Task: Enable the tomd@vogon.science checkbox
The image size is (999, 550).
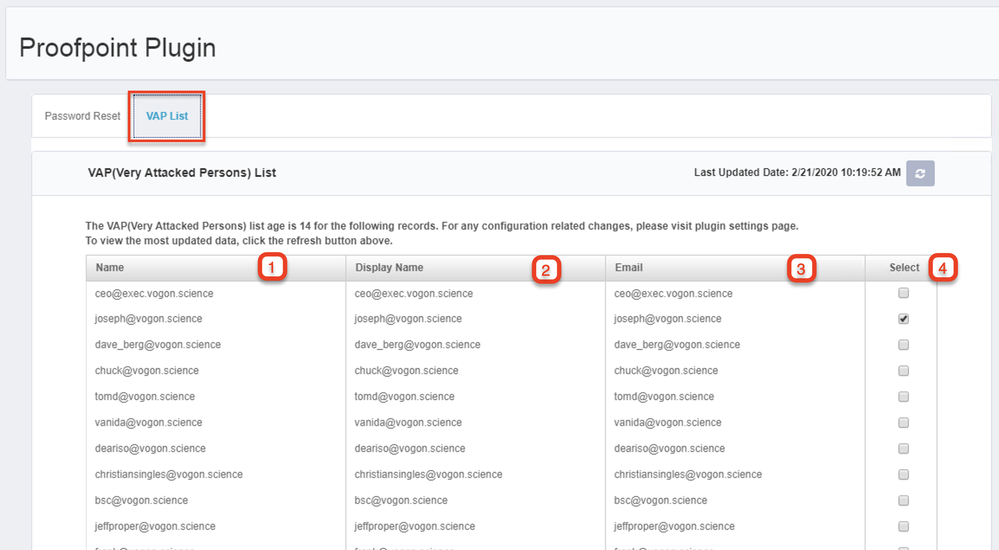Action: [904, 397]
